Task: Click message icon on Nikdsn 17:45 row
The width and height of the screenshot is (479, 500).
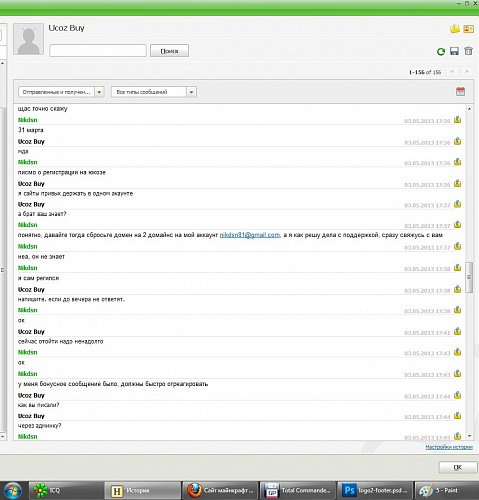Action: click(458, 436)
